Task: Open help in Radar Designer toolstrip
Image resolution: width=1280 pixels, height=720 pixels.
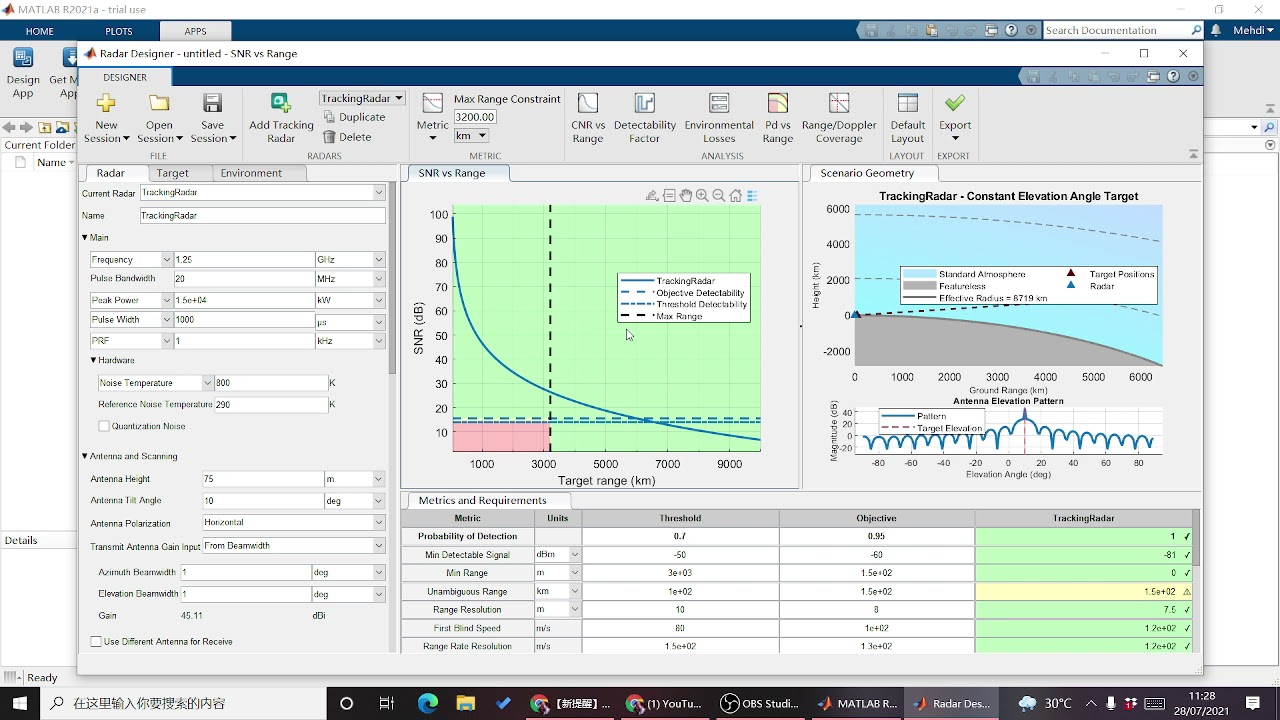Action: click(x=1174, y=77)
